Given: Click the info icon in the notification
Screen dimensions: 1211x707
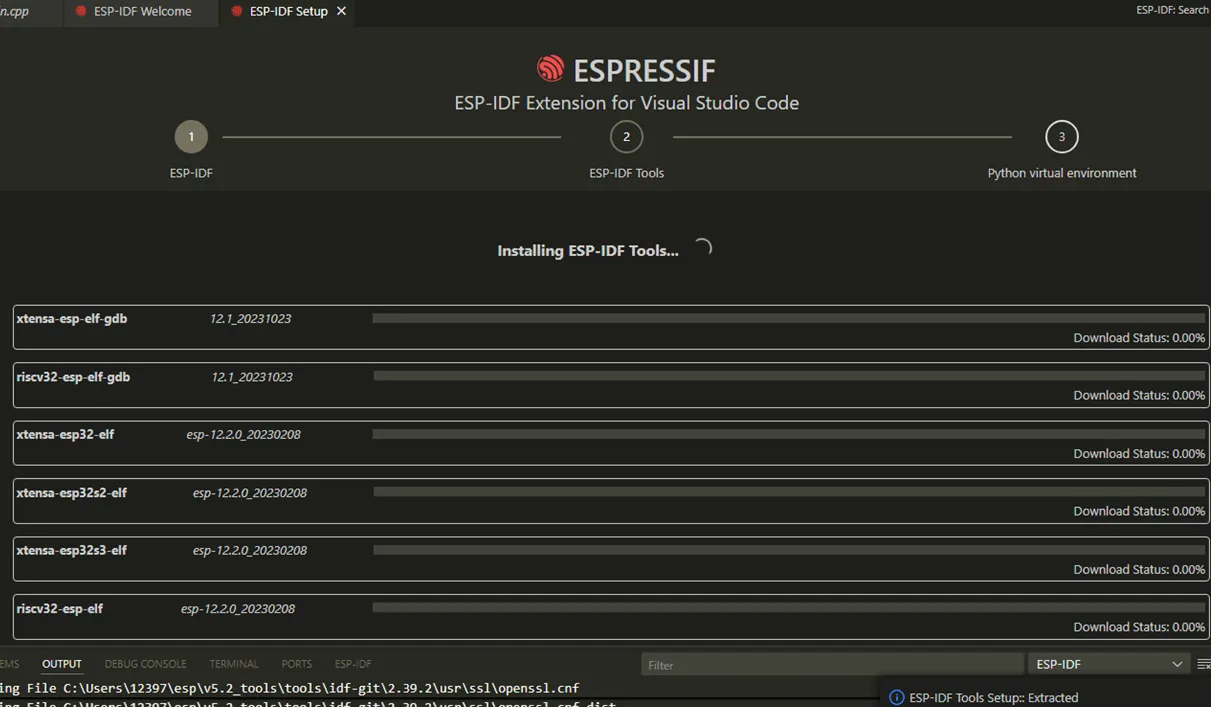Looking at the screenshot, I should [x=897, y=698].
